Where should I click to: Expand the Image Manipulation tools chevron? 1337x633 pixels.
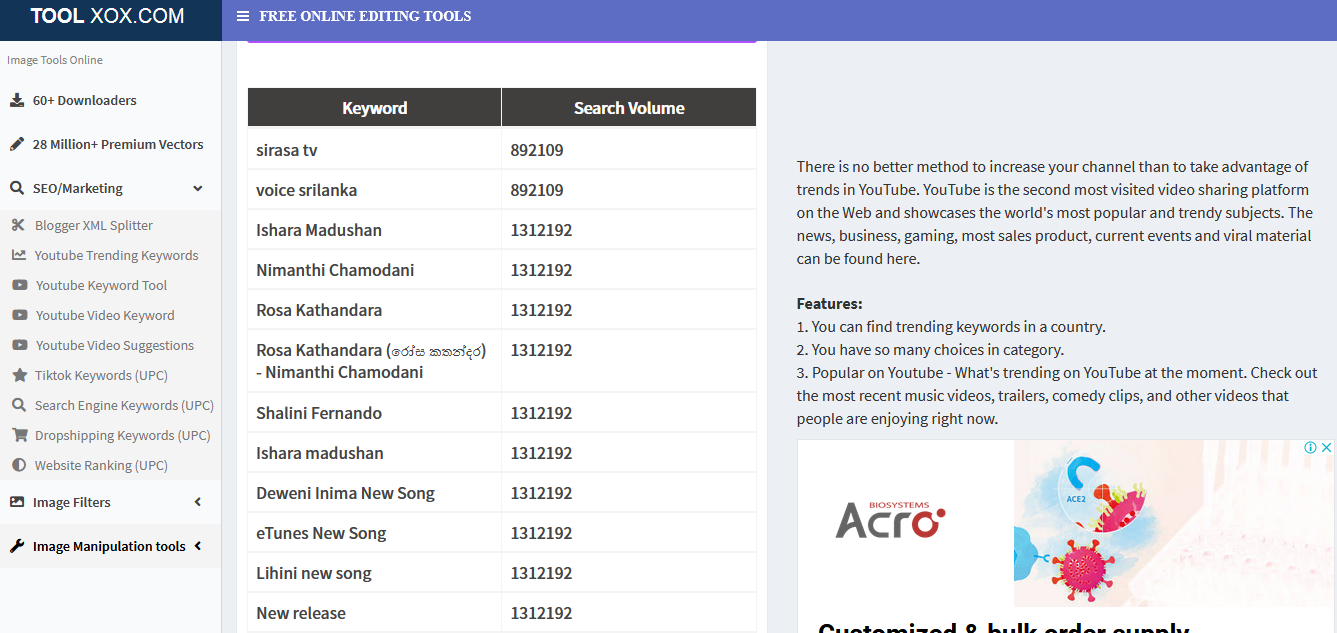pos(198,546)
